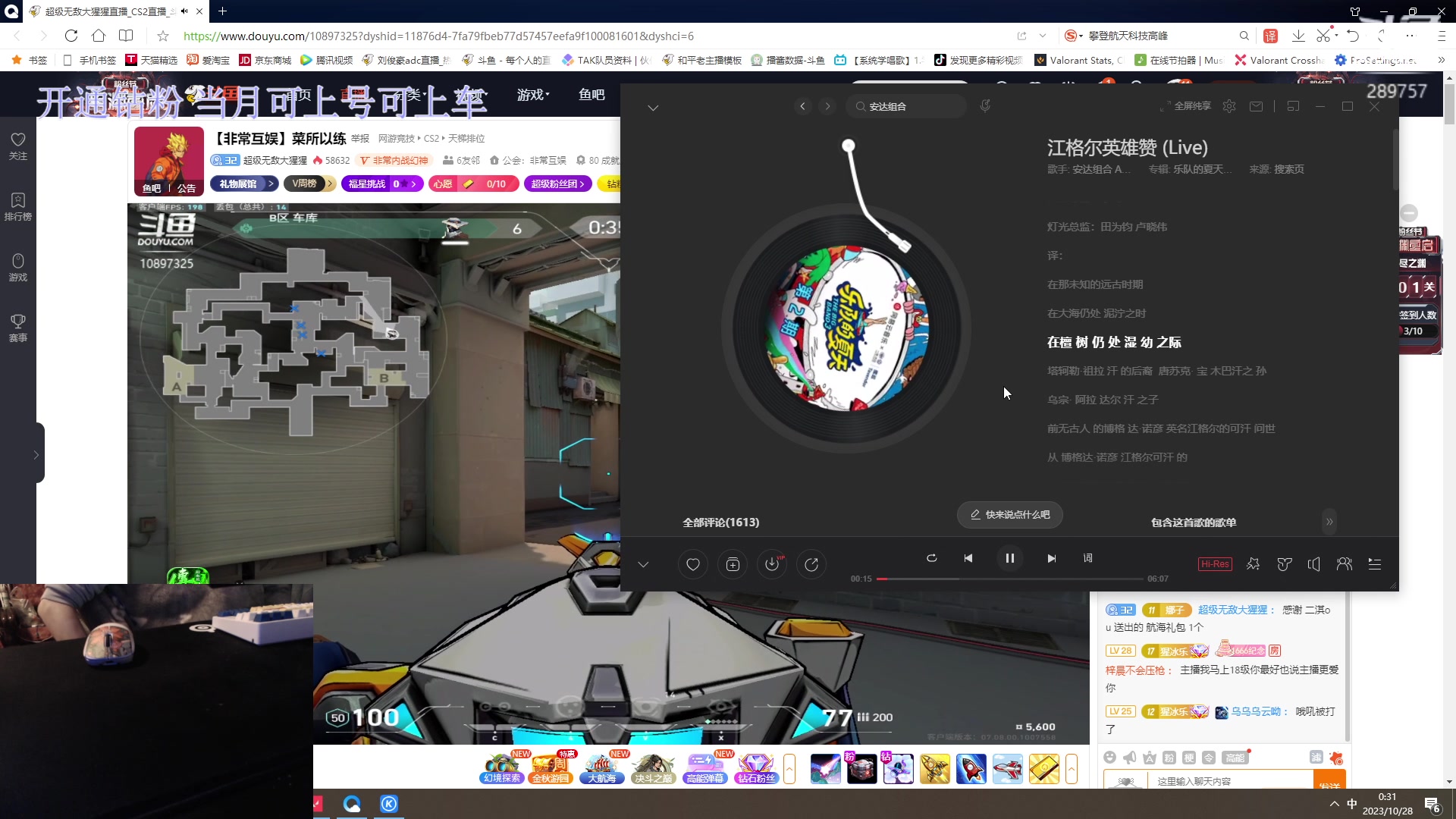The image size is (1456, 819).
Task: Click chat input 这里输入聊天内容
Action: click(1230, 781)
